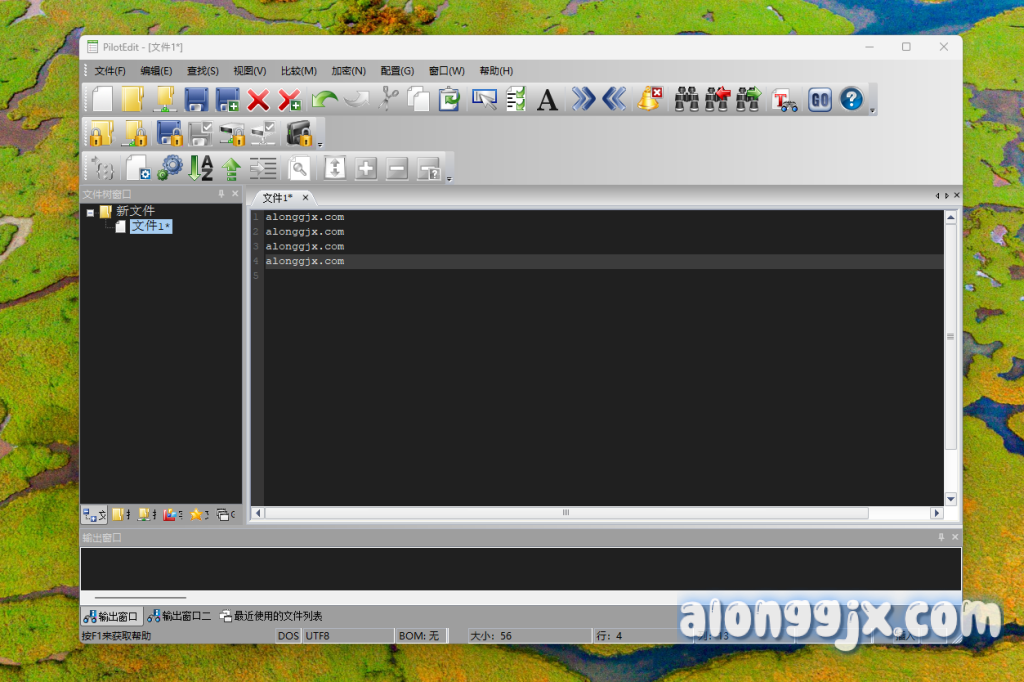Open the Font tool (letter A icon)
The width and height of the screenshot is (1024, 682).
tap(547, 99)
